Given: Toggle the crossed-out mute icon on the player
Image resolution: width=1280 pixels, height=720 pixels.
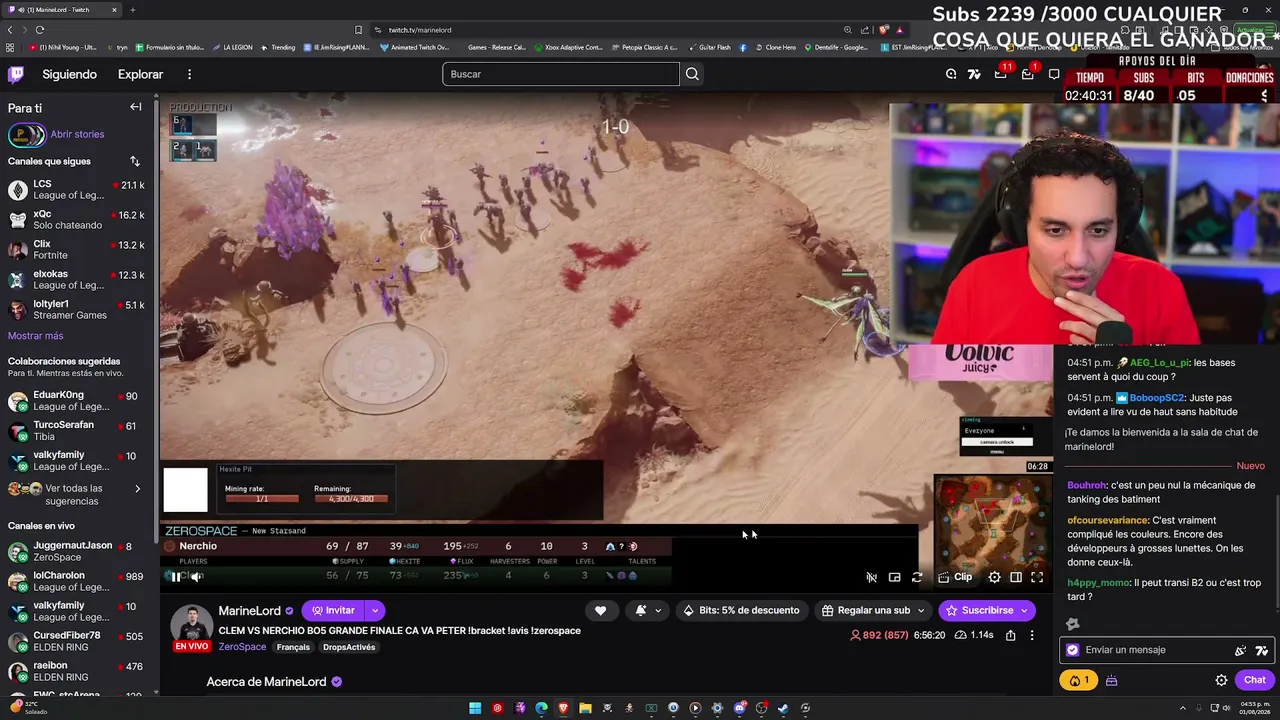Looking at the screenshot, I should coord(872,577).
